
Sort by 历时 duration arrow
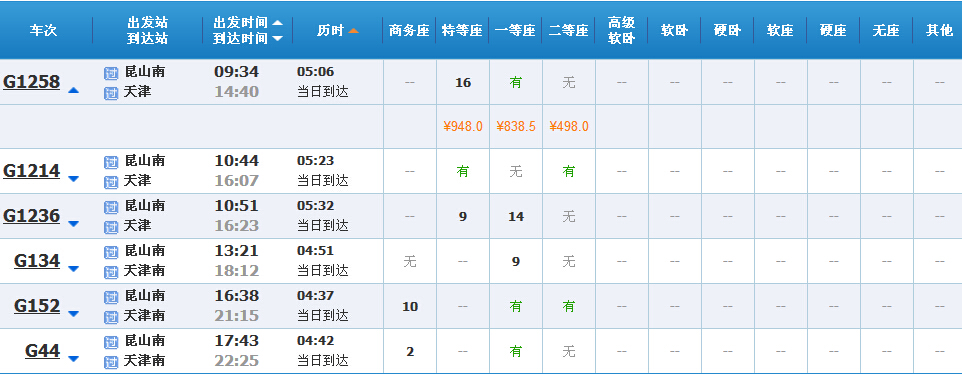[353, 31]
